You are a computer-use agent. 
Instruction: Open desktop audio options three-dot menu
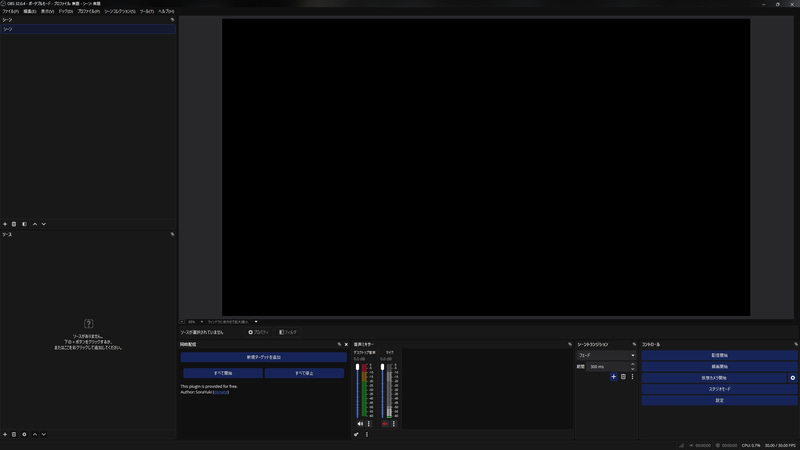tap(369, 423)
